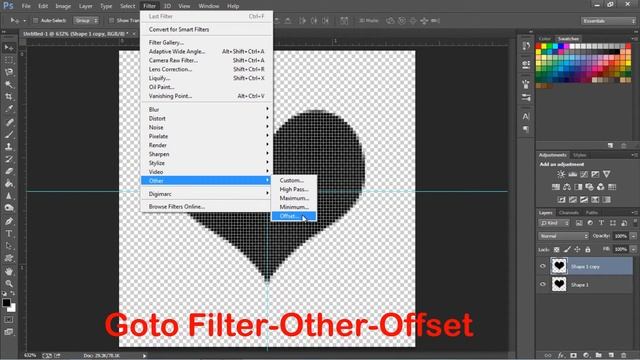Viewport: 640px width, 360px height.
Task: Select the Eraser tool
Action: pos(9,171)
